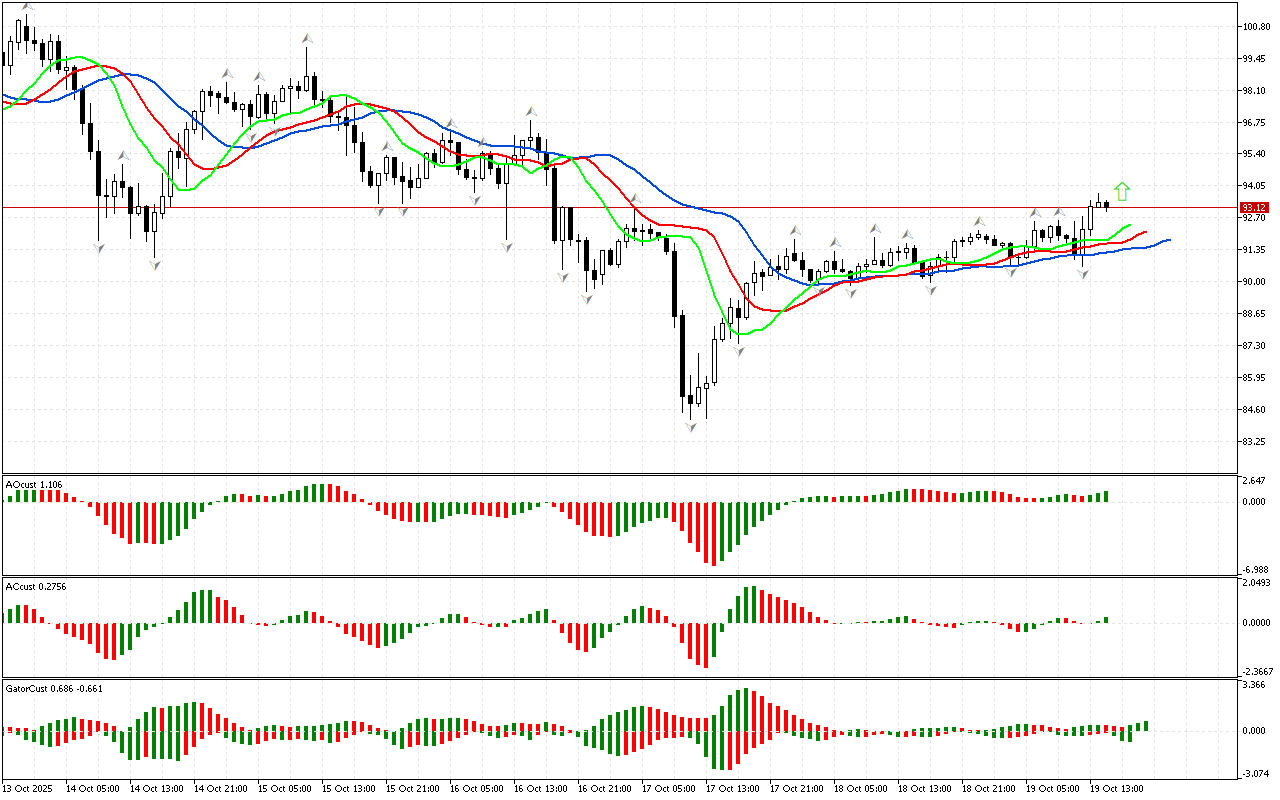Select the green Alligator lips line's right end

pyautogui.click(x=1130, y=226)
